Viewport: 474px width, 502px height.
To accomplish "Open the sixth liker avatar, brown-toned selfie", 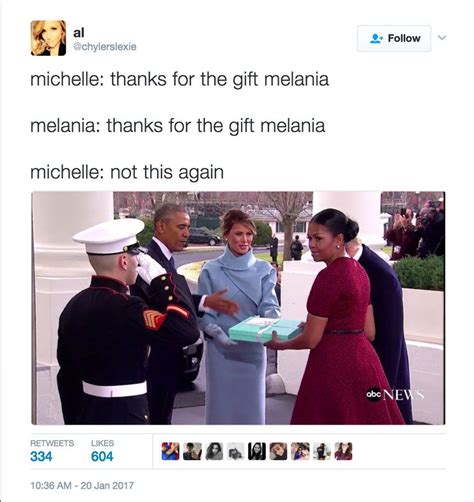I will coord(278,451).
